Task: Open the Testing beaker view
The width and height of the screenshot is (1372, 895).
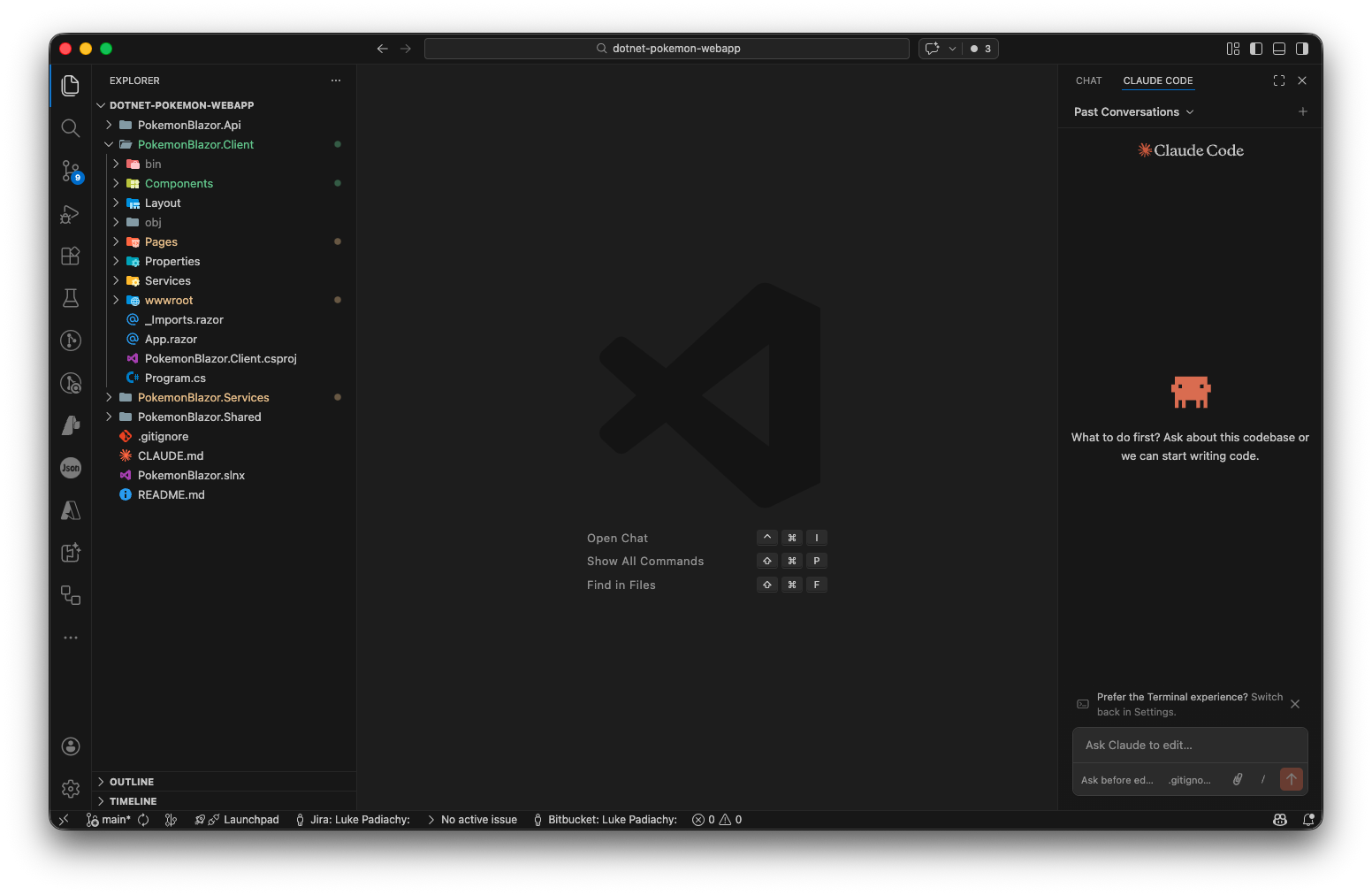Action: point(71,298)
